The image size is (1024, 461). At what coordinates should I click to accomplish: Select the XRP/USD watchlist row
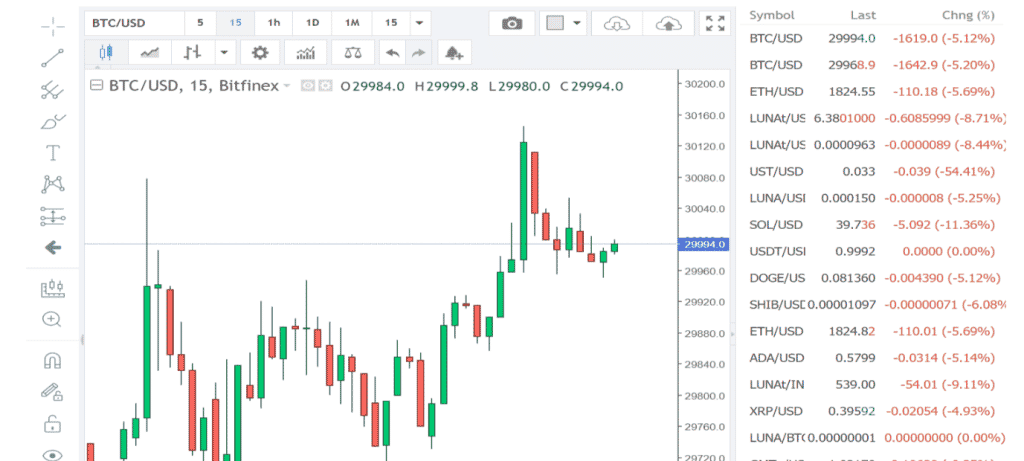pos(872,411)
